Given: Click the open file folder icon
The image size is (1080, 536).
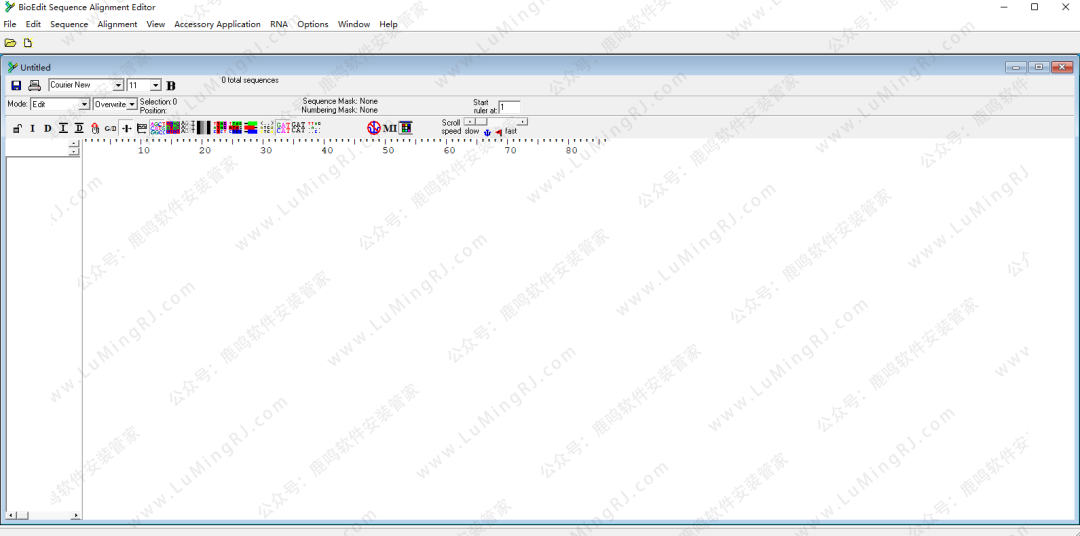Looking at the screenshot, I should pyautogui.click(x=10, y=43).
